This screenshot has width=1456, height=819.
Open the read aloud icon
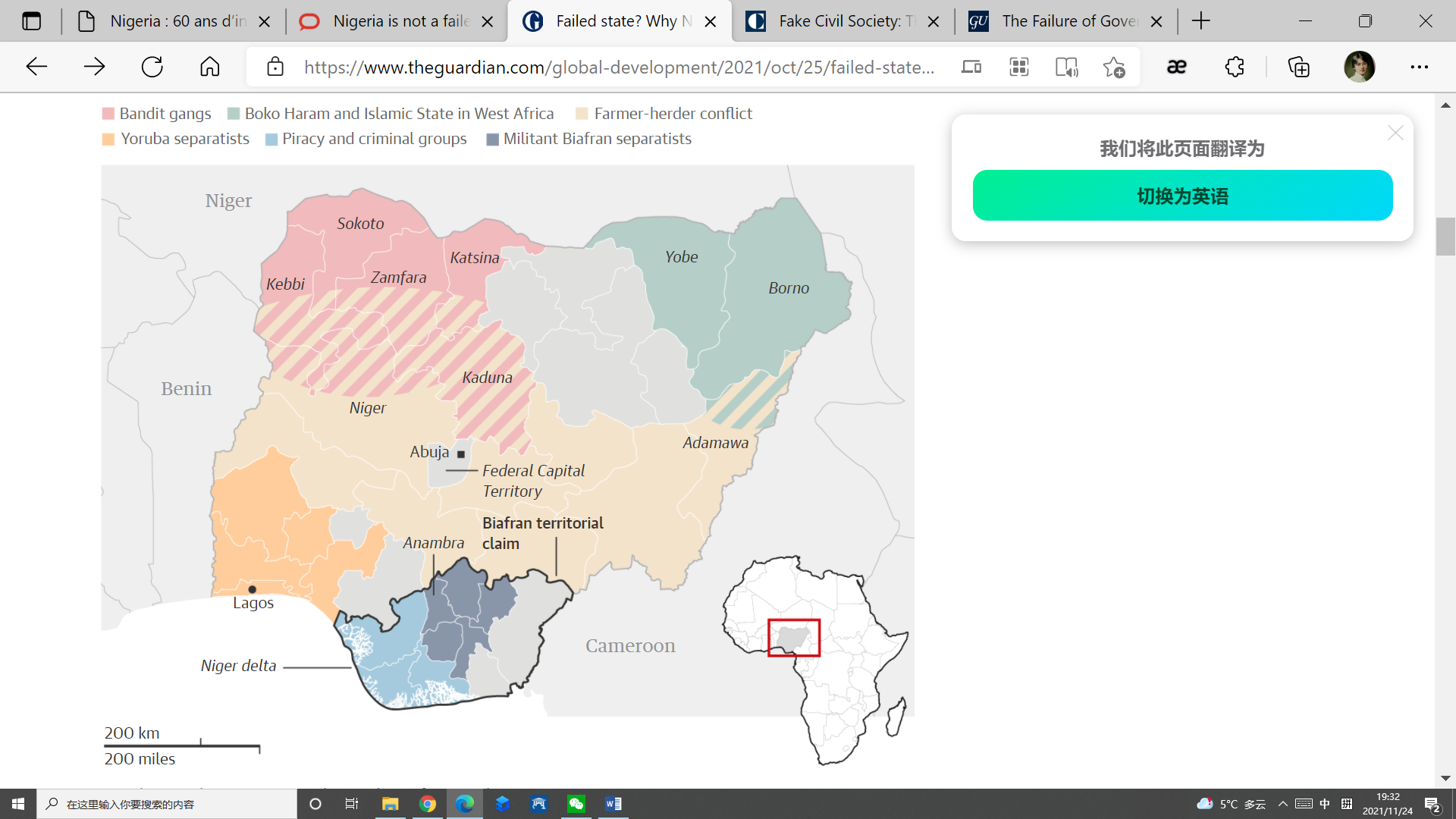point(1066,67)
